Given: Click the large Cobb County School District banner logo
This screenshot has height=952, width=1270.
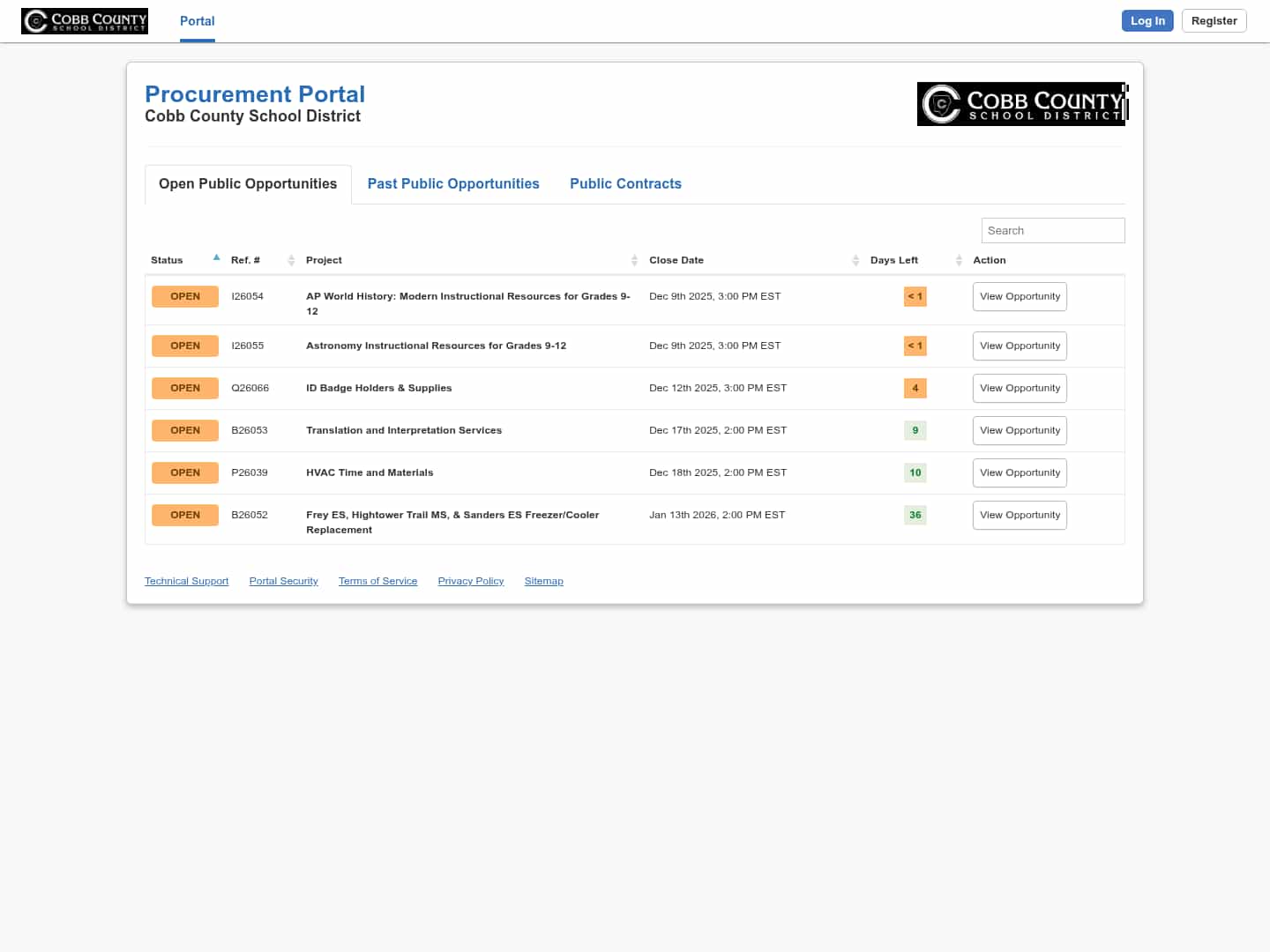Looking at the screenshot, I should 1021,104.
